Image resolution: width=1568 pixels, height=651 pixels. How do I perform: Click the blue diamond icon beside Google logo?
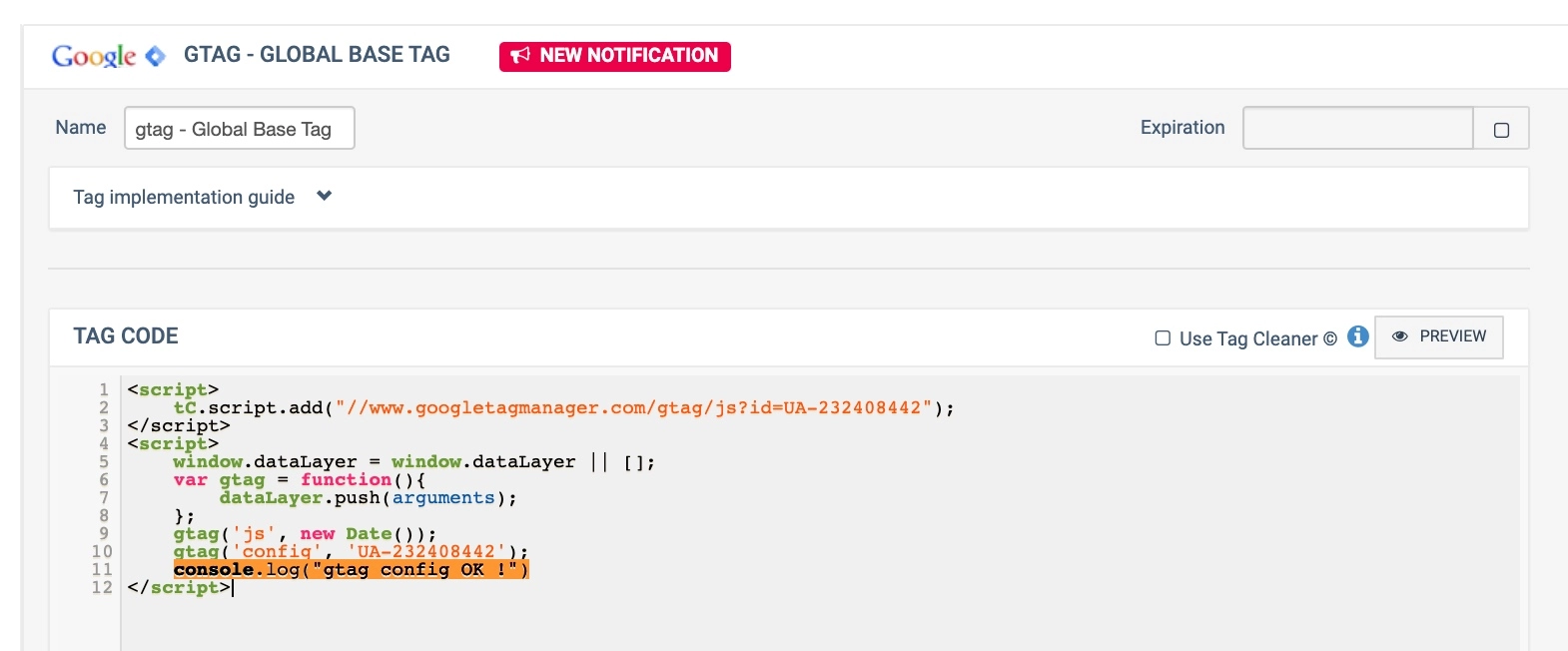tap(155, 56)
